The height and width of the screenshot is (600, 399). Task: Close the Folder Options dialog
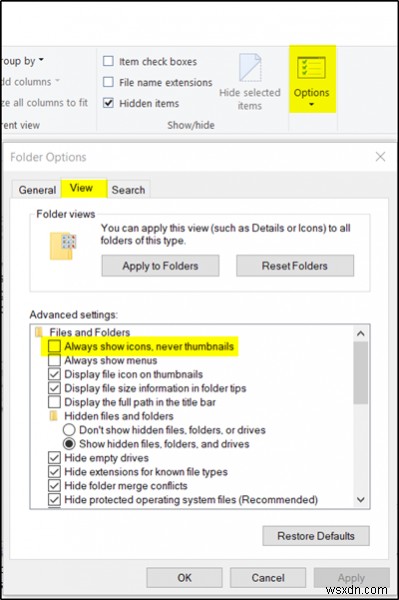coord(380,157)
